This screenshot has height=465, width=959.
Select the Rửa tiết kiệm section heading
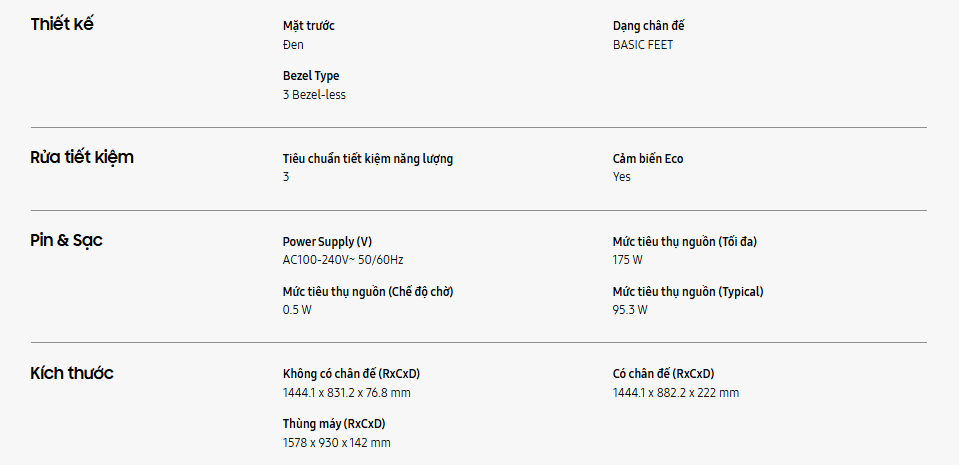(82, 157)
